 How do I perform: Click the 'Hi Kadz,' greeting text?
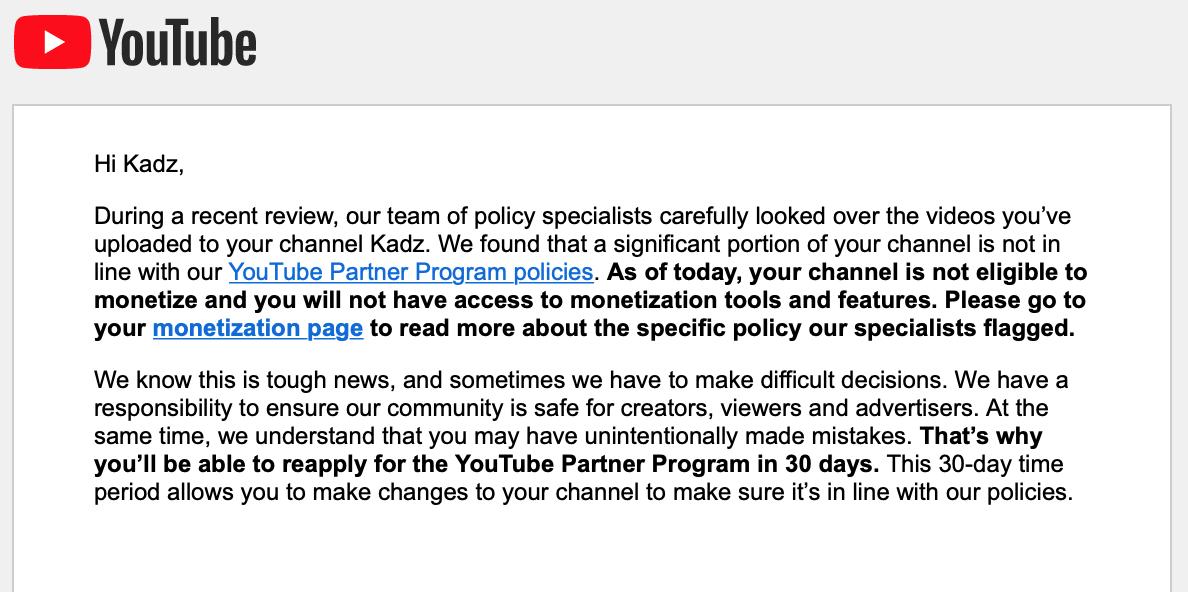pyautogui.click(x=139, y=164)
